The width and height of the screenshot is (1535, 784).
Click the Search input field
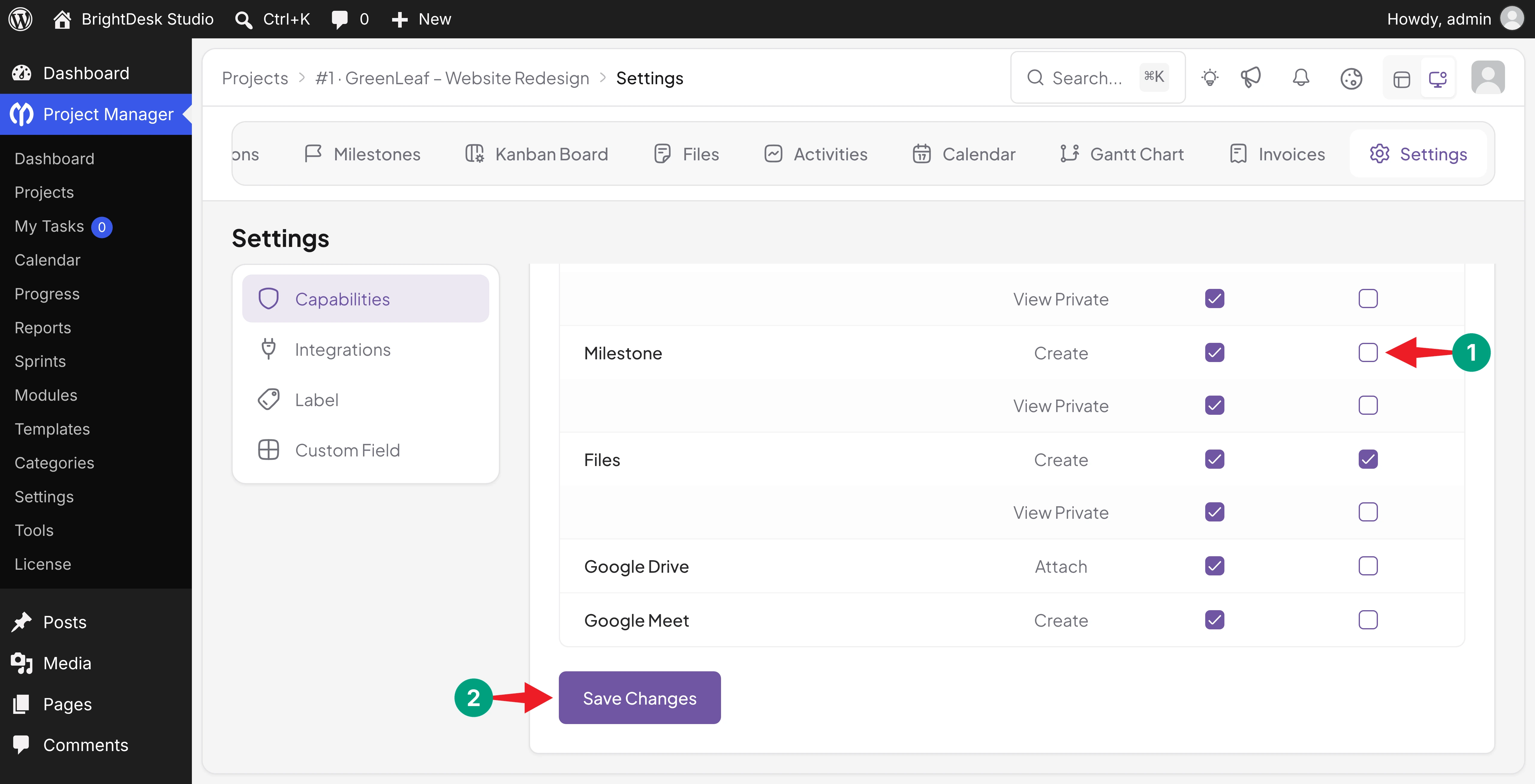1098,77
